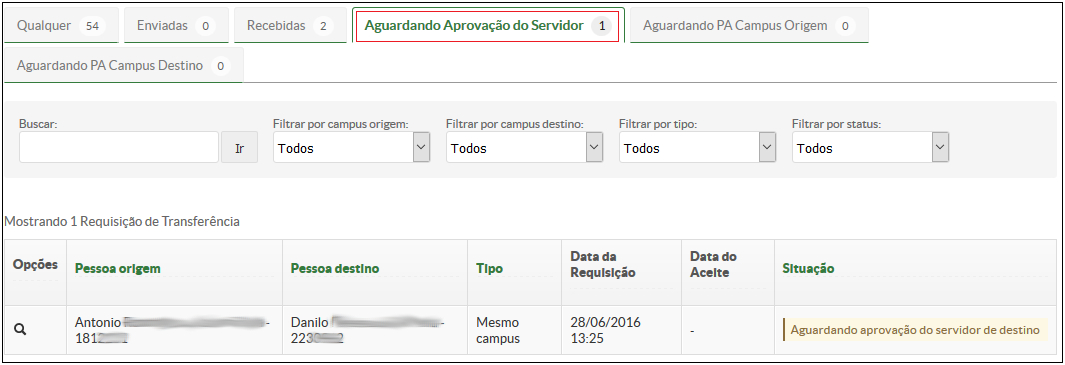
Task: Click the Recebidas count badge showing 2
Action: (x=323, y=26)
